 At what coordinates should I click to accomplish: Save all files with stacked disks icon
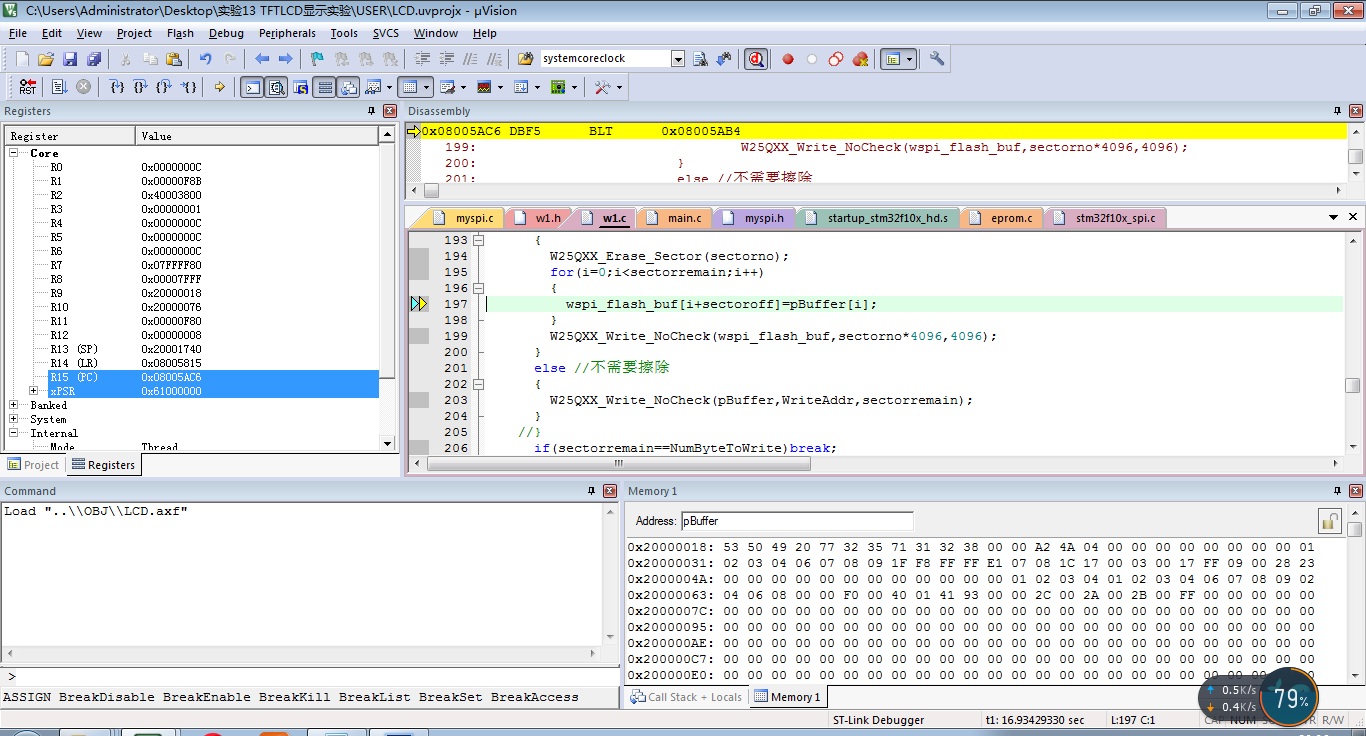pos(94,59)
